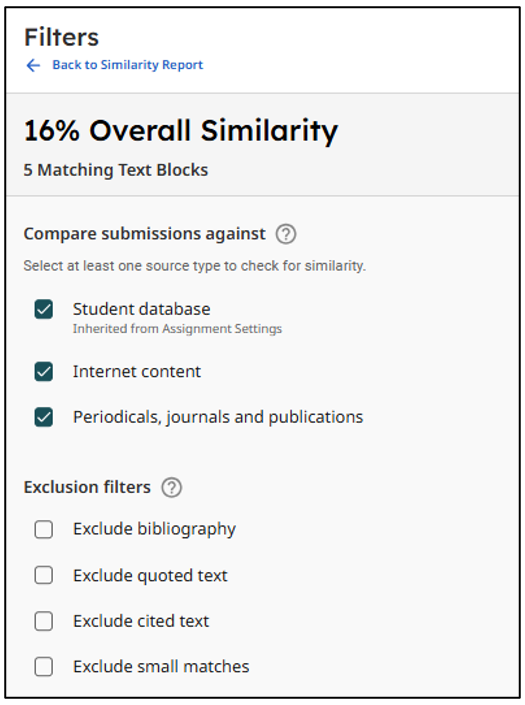Tick the Exclude quoted text checkbox
525x705 pixels.
pyautogui.click(x=44, y=575)
